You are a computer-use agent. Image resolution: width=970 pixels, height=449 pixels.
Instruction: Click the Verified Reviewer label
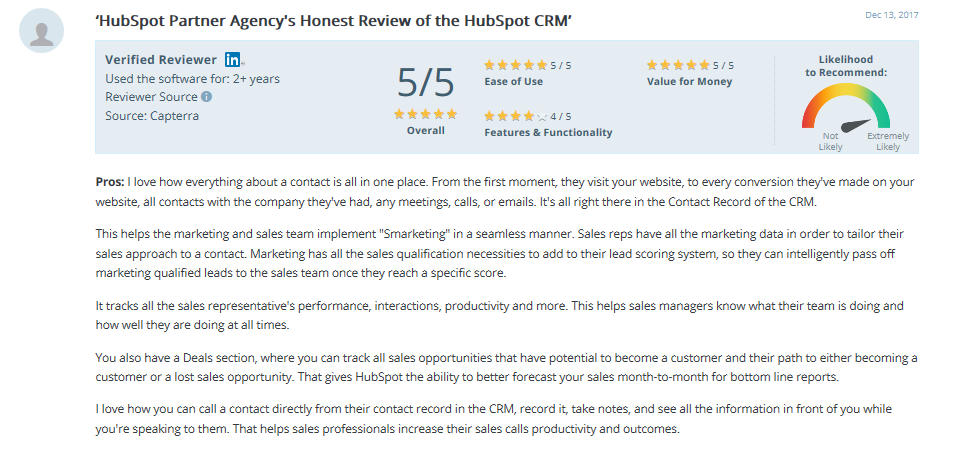click(161, 60)
